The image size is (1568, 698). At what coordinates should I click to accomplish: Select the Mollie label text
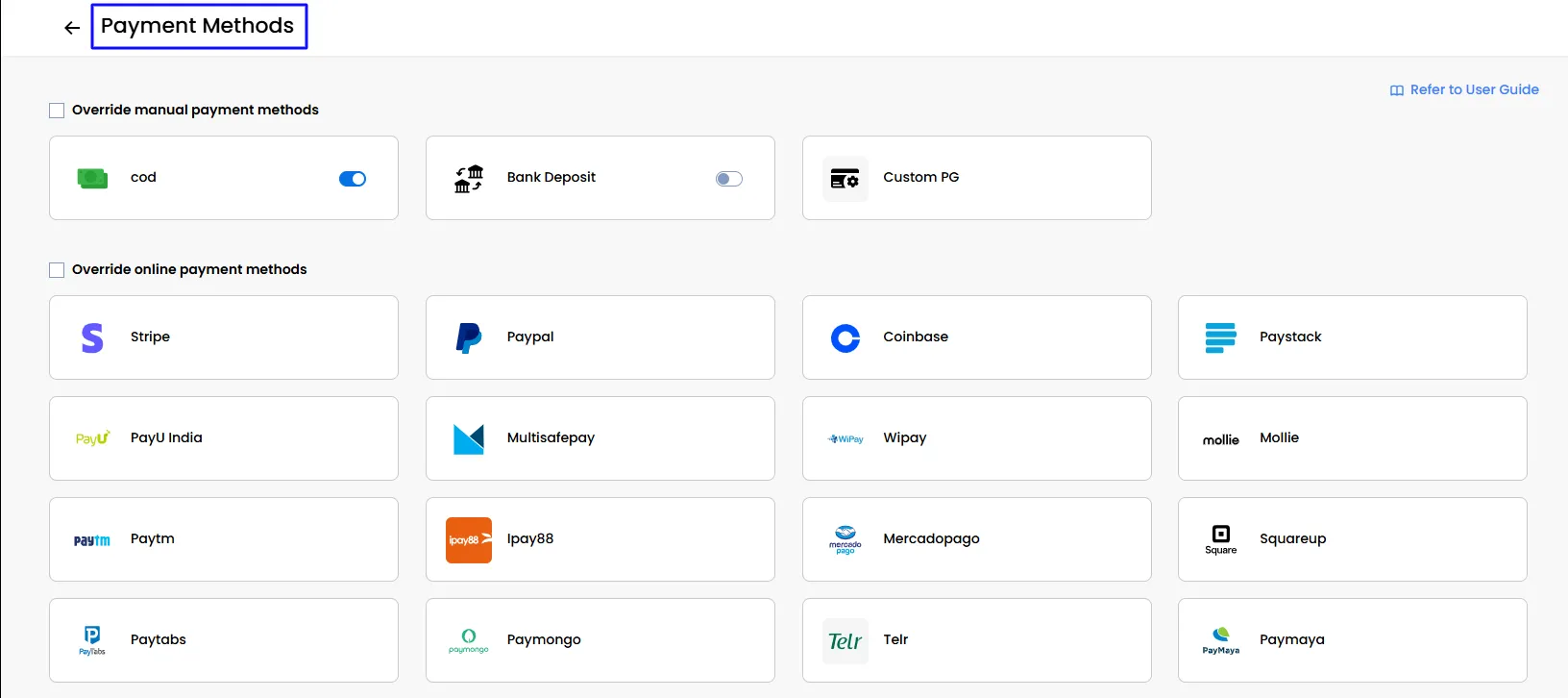pyautogui.click(x=1279, y=437)
